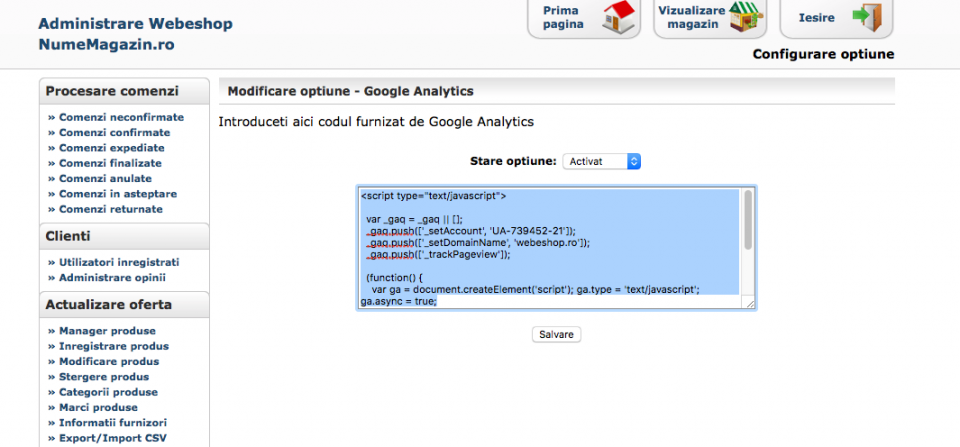Go to Administrare opinii

click(x=112, y=277)
